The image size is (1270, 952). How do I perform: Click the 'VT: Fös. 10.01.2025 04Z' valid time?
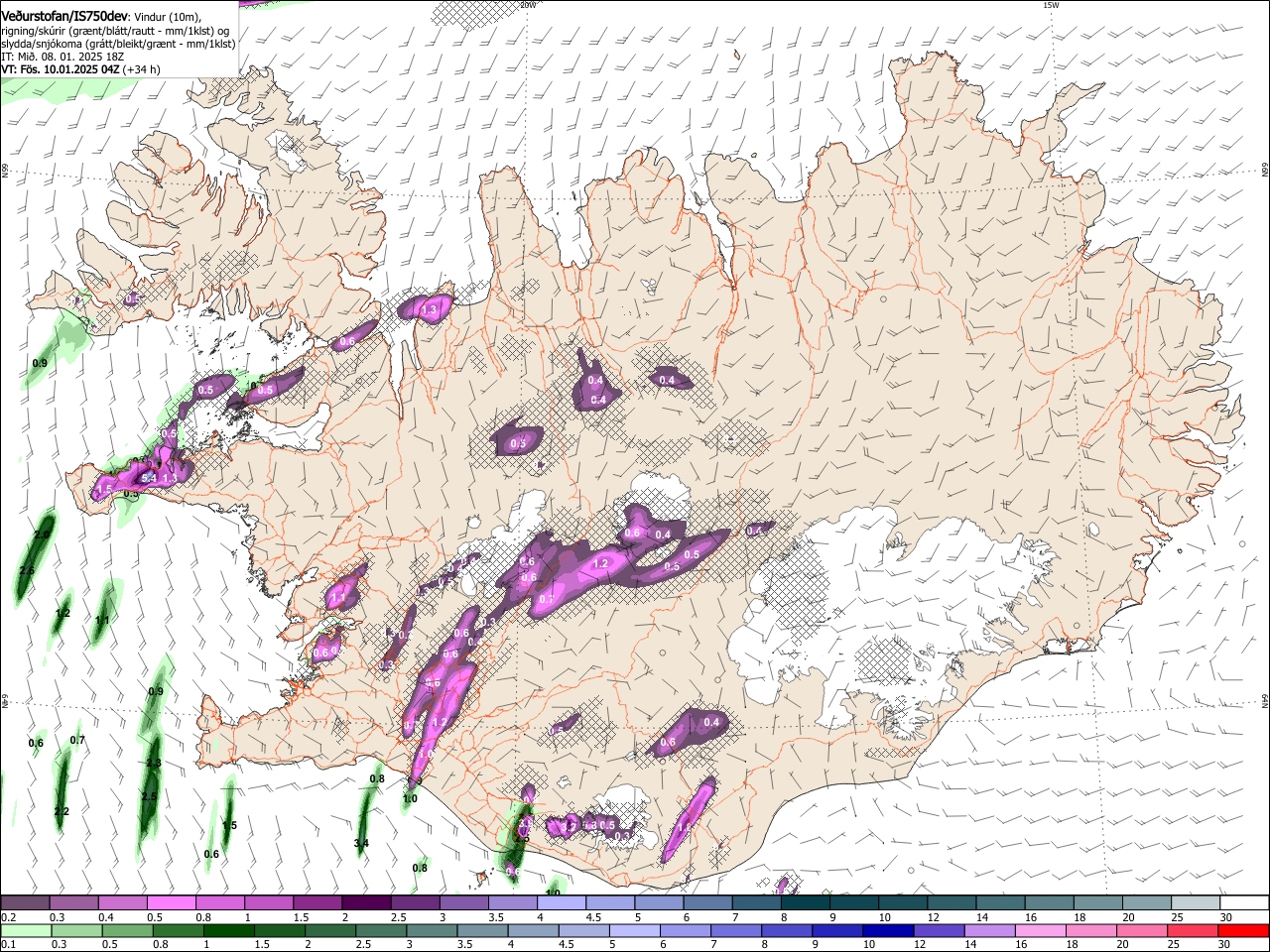[61, 69]
